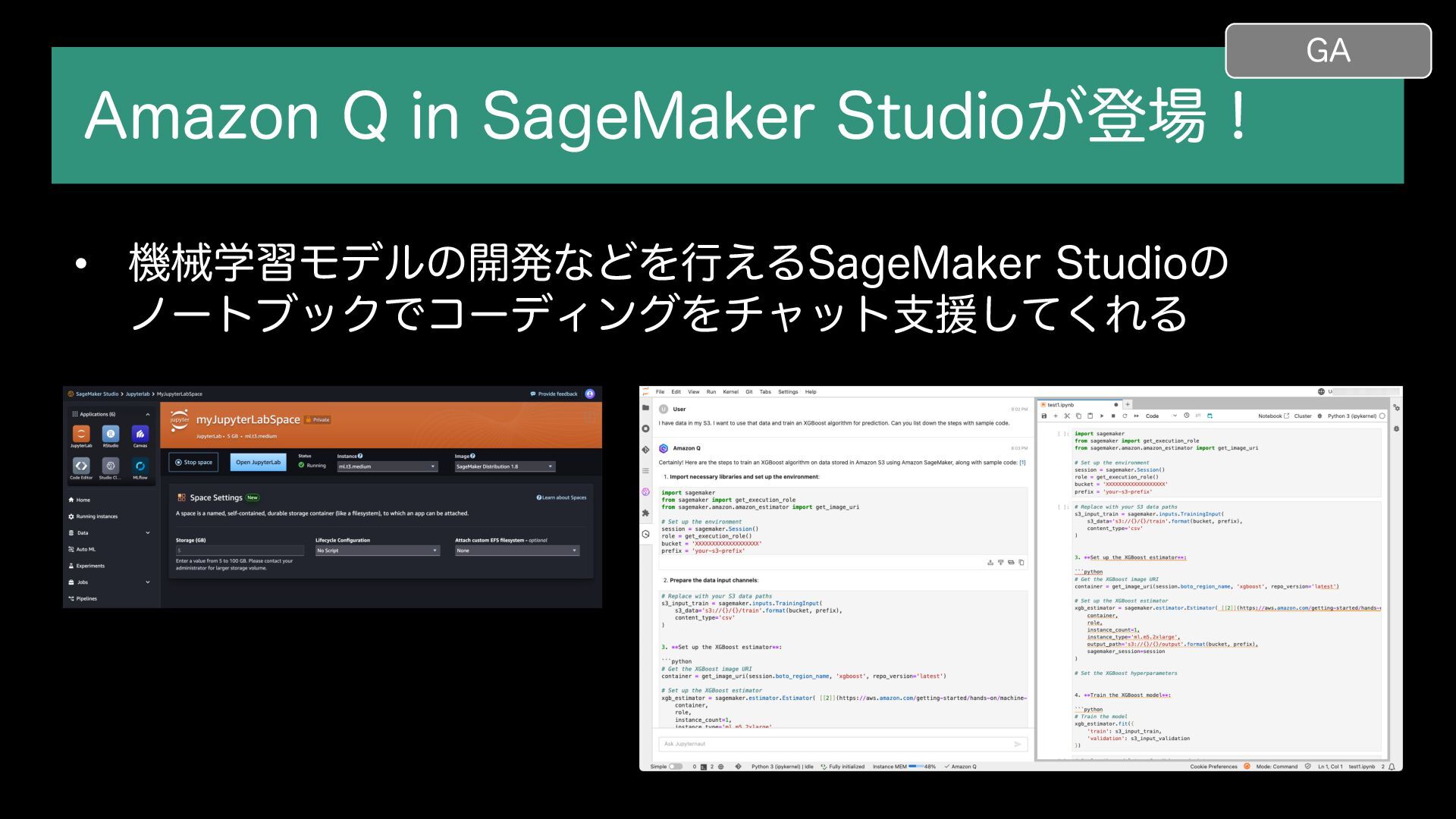Click the Open JupyterLab button

click(258, 462)
